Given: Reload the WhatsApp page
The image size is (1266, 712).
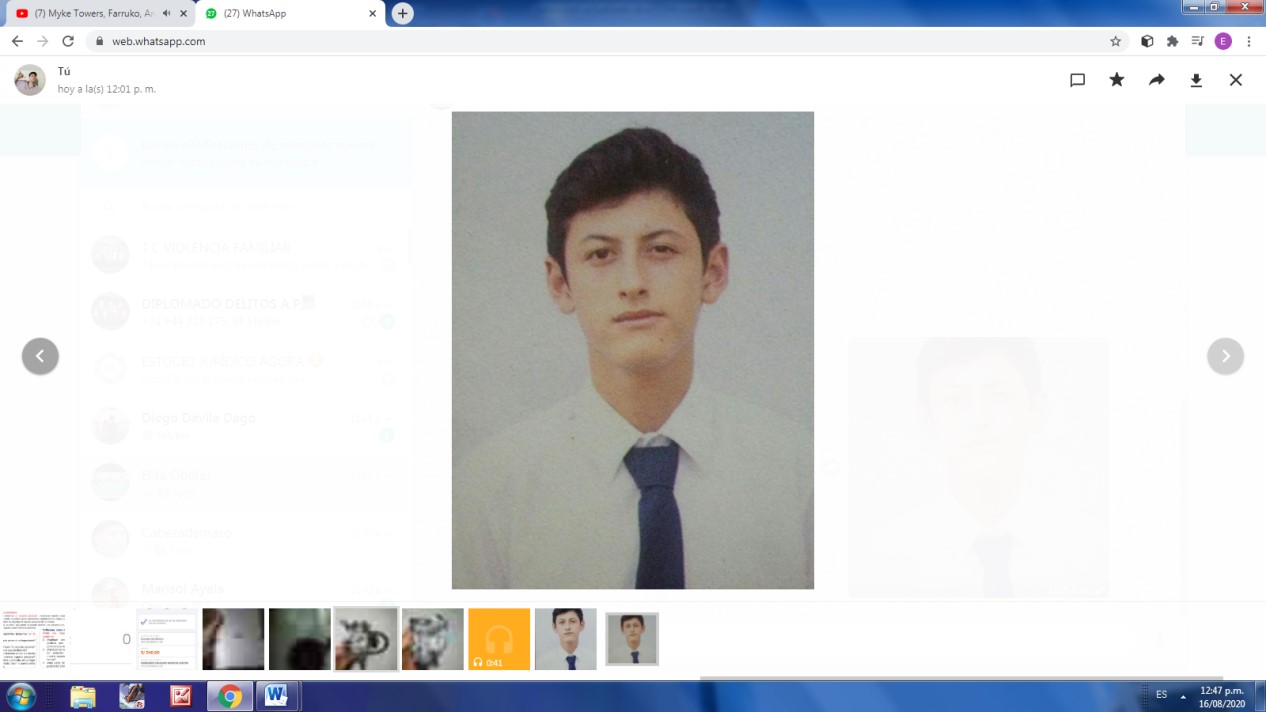Looking at the screenshot, I should pyautogui.click(x=68, y=41).
